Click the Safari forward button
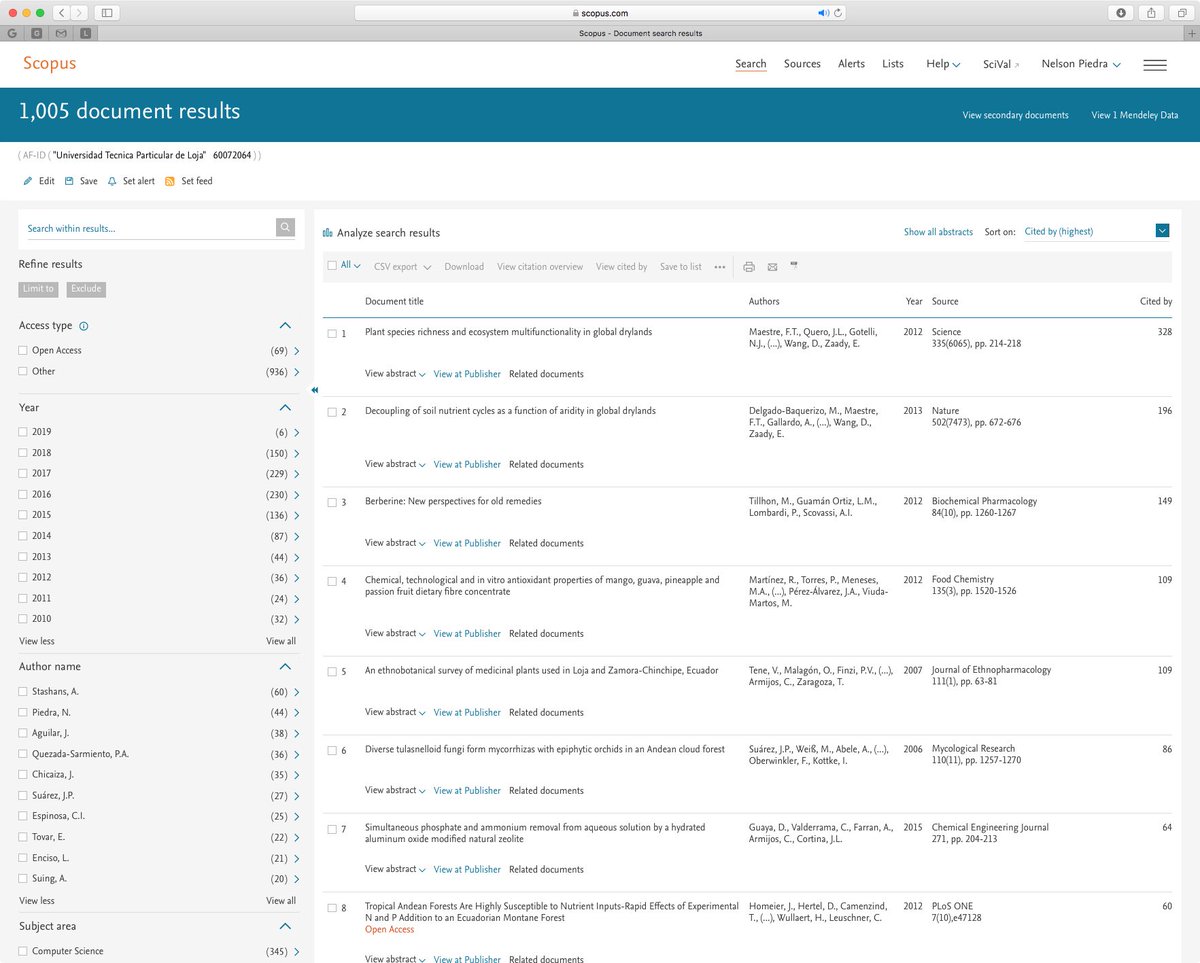 79,13
